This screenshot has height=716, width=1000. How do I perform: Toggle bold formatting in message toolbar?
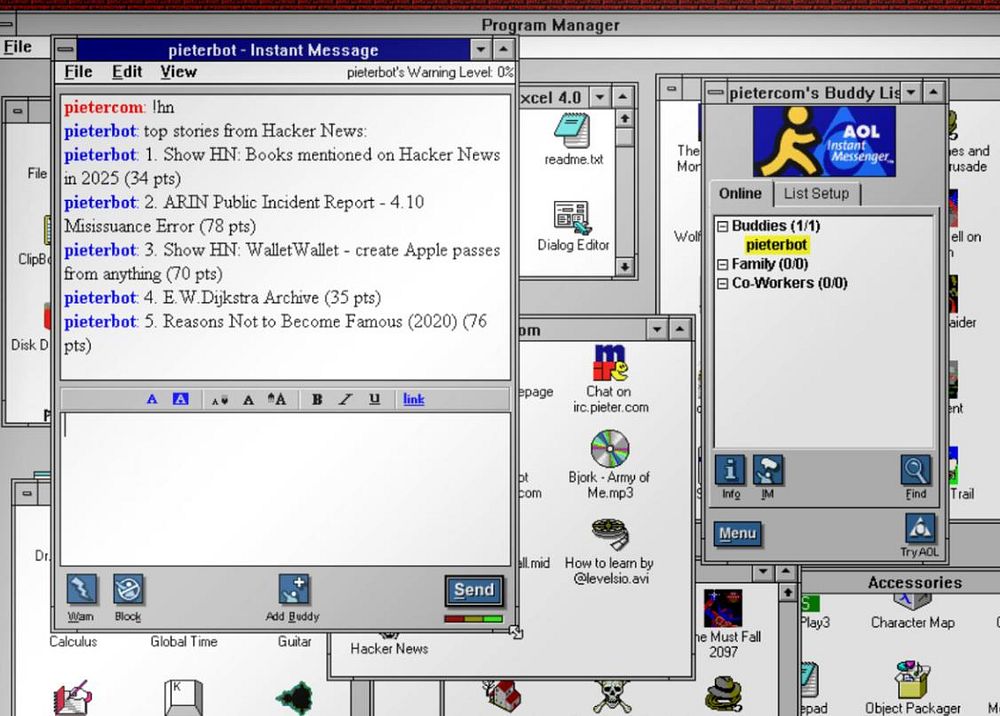[317, 399]
